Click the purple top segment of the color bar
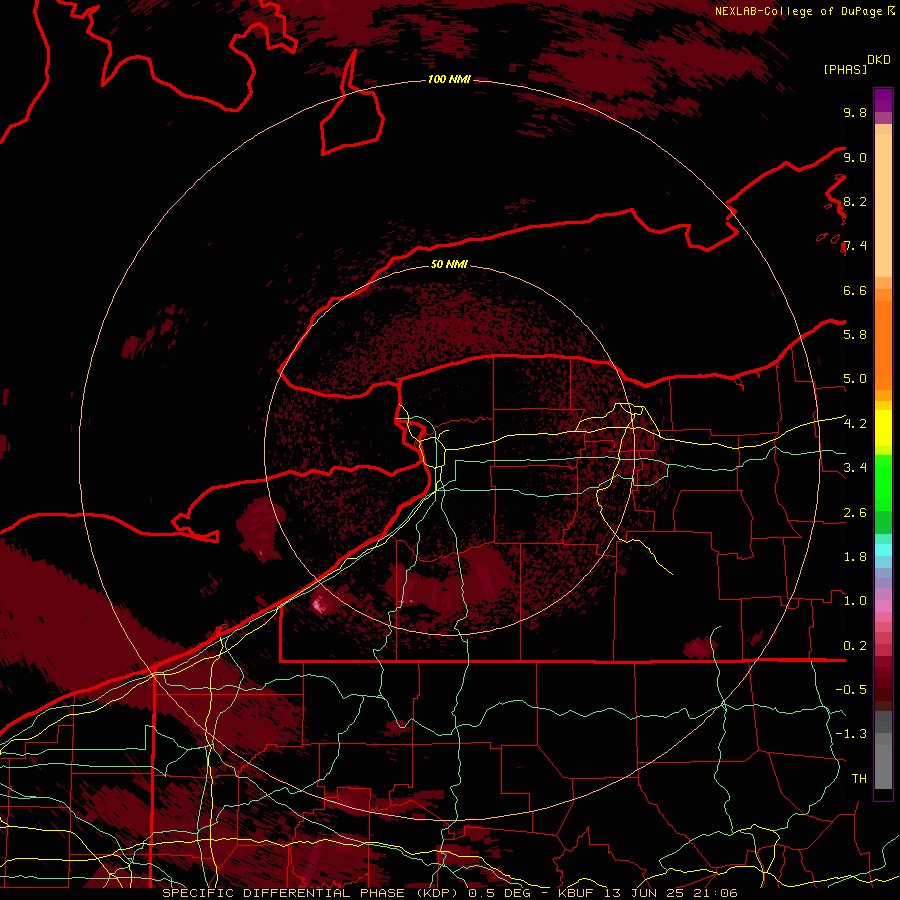Screen dimensions: 900x900 pyautogui.click(x=883, y=100)
